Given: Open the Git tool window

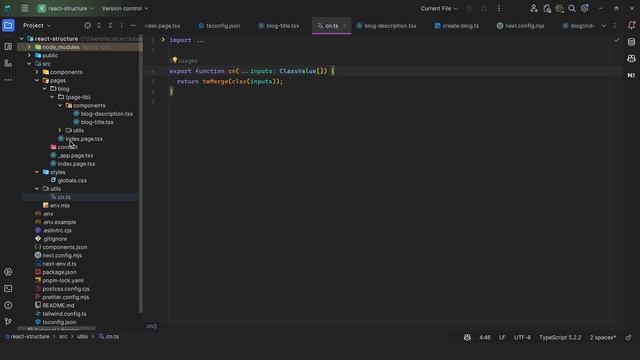Looking at the screenshot, I should tap(8, 322).
